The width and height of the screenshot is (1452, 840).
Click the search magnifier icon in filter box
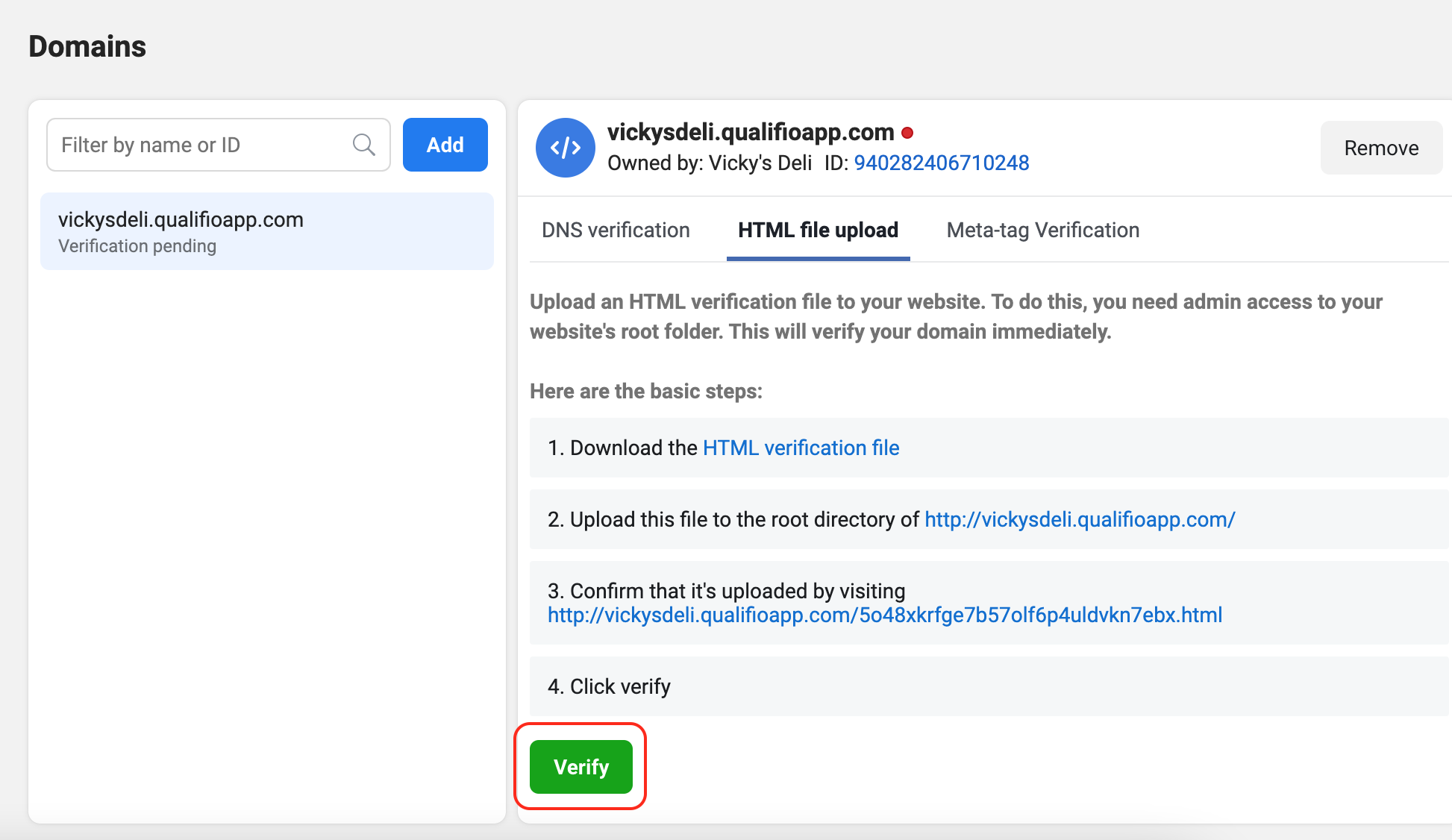tap(363, 145)
